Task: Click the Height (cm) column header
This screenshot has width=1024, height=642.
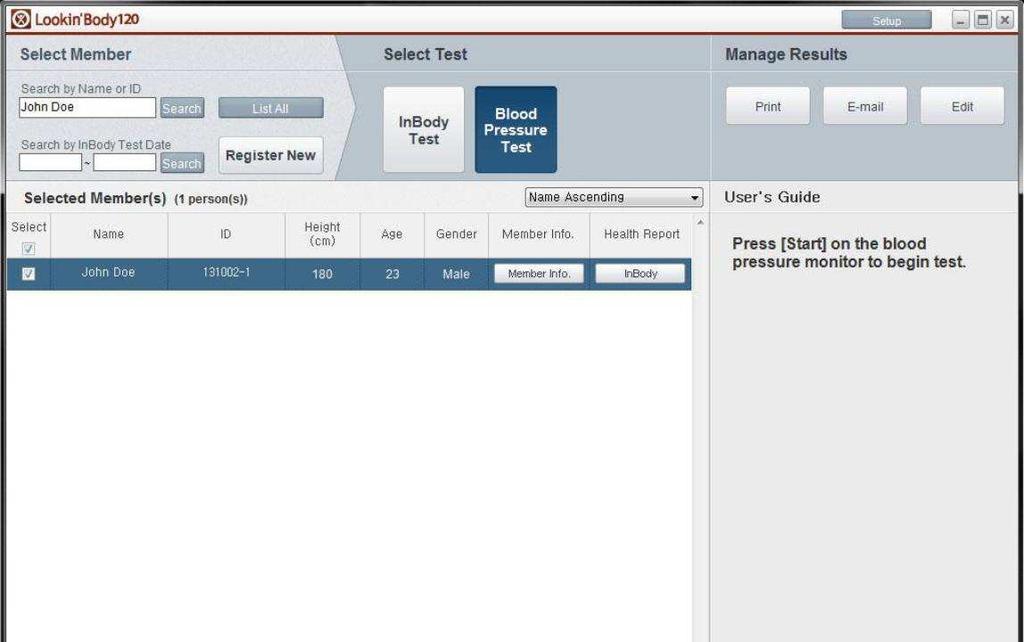Action: pos(322,234)
